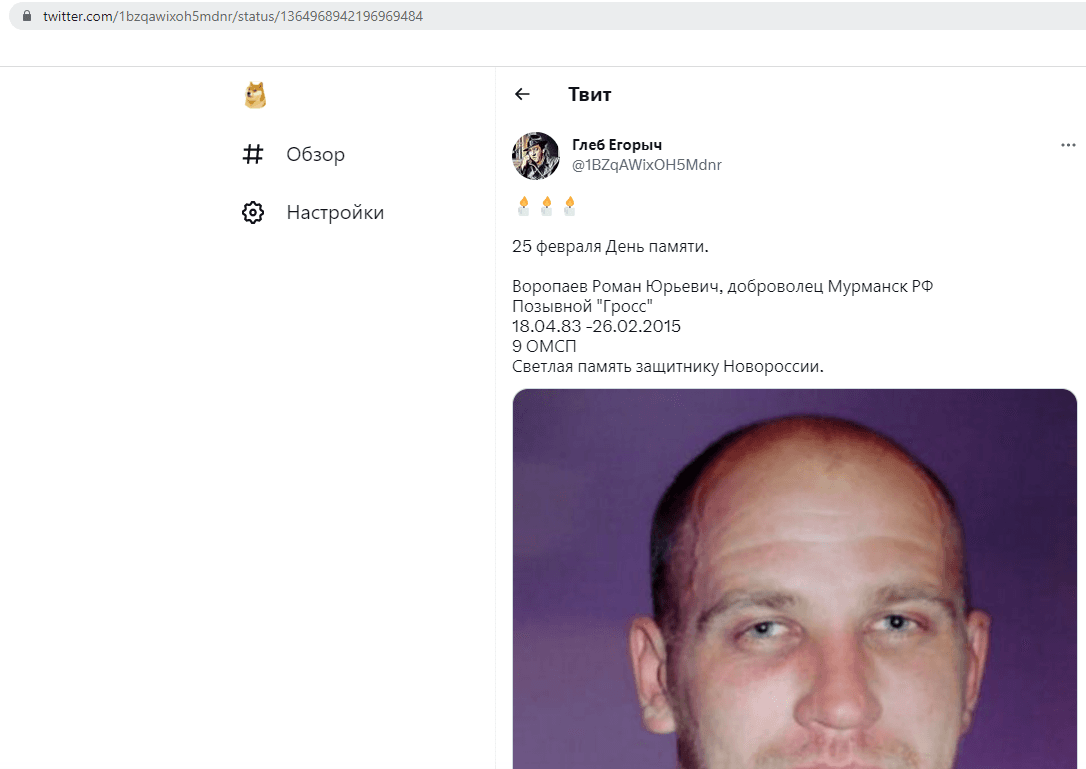Click the Твит page heading
This screenshot has height=769, width=1086.
click(x=589, y=94)
